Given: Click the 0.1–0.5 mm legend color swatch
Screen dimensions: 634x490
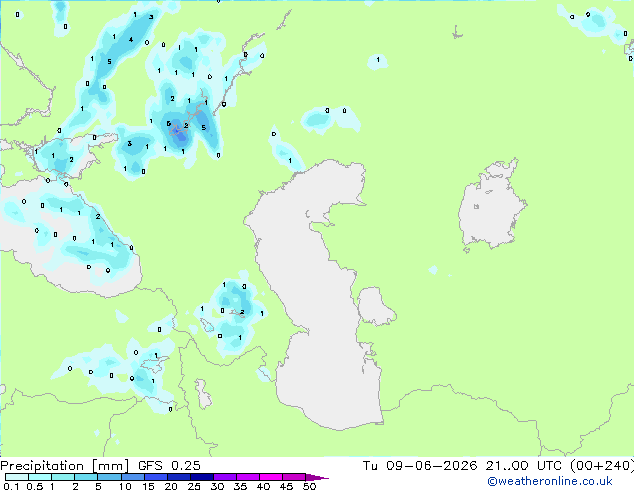Looking at the screenshot, I should coord(17,477).
